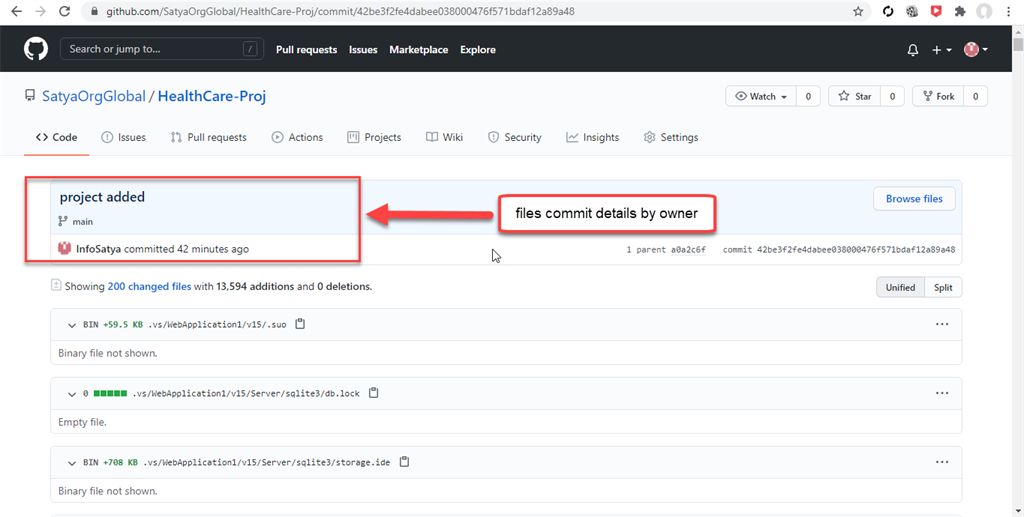Open the HealthCare-Proj repository link
The image size is (1024, 517).
(212, 96)
